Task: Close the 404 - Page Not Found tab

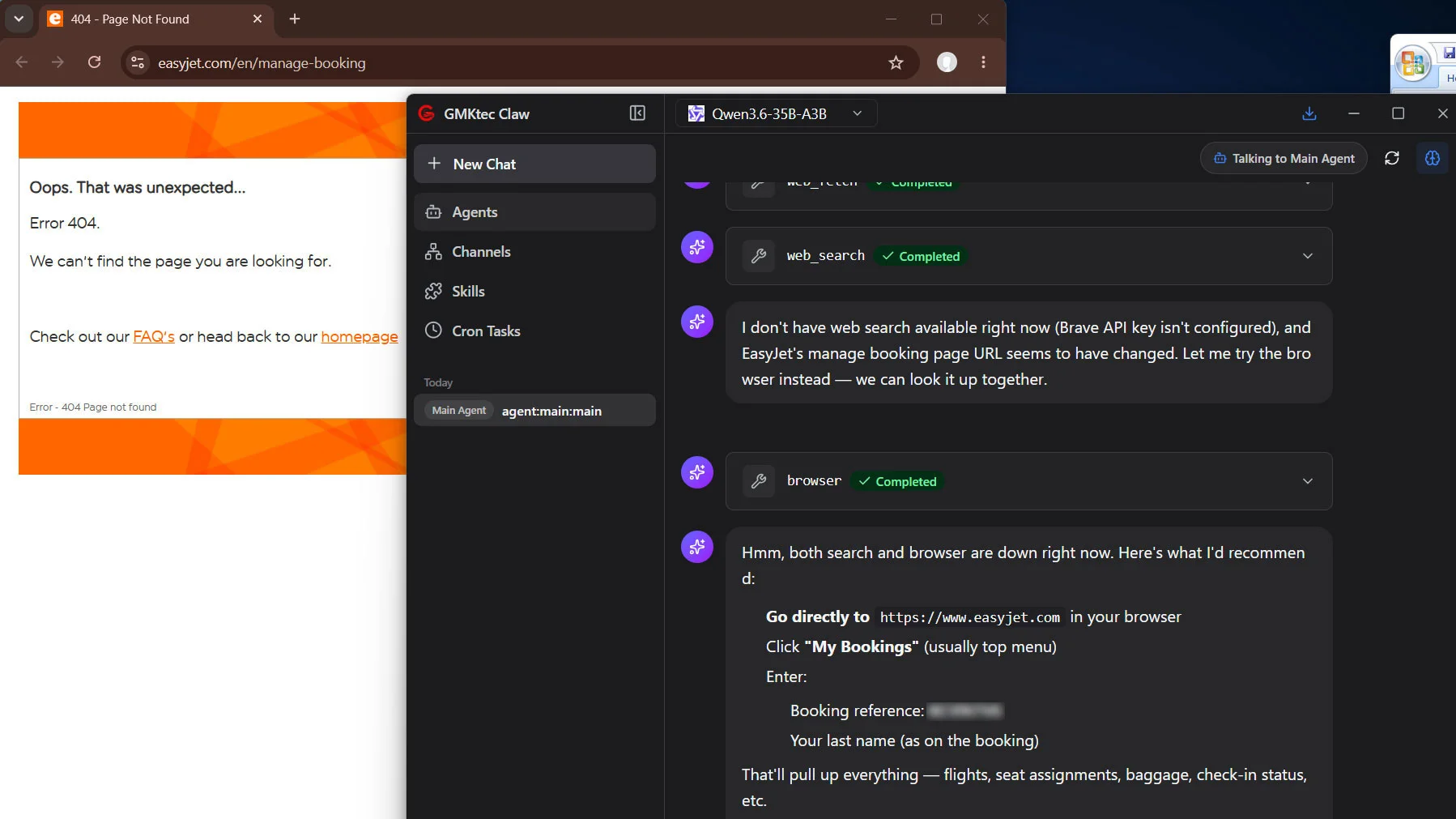Action: click(x=258, y=19)
